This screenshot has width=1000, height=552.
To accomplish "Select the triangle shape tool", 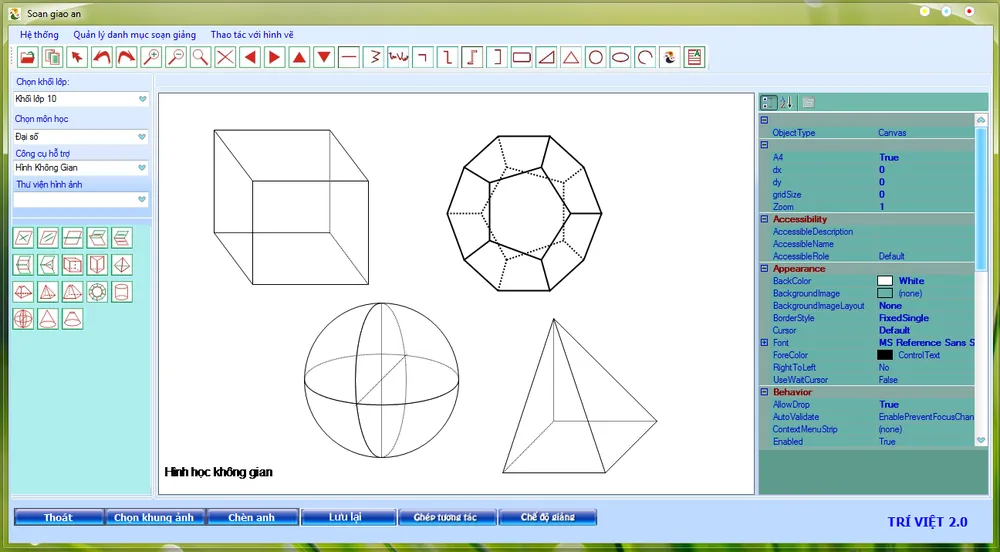I will point(570,57).
